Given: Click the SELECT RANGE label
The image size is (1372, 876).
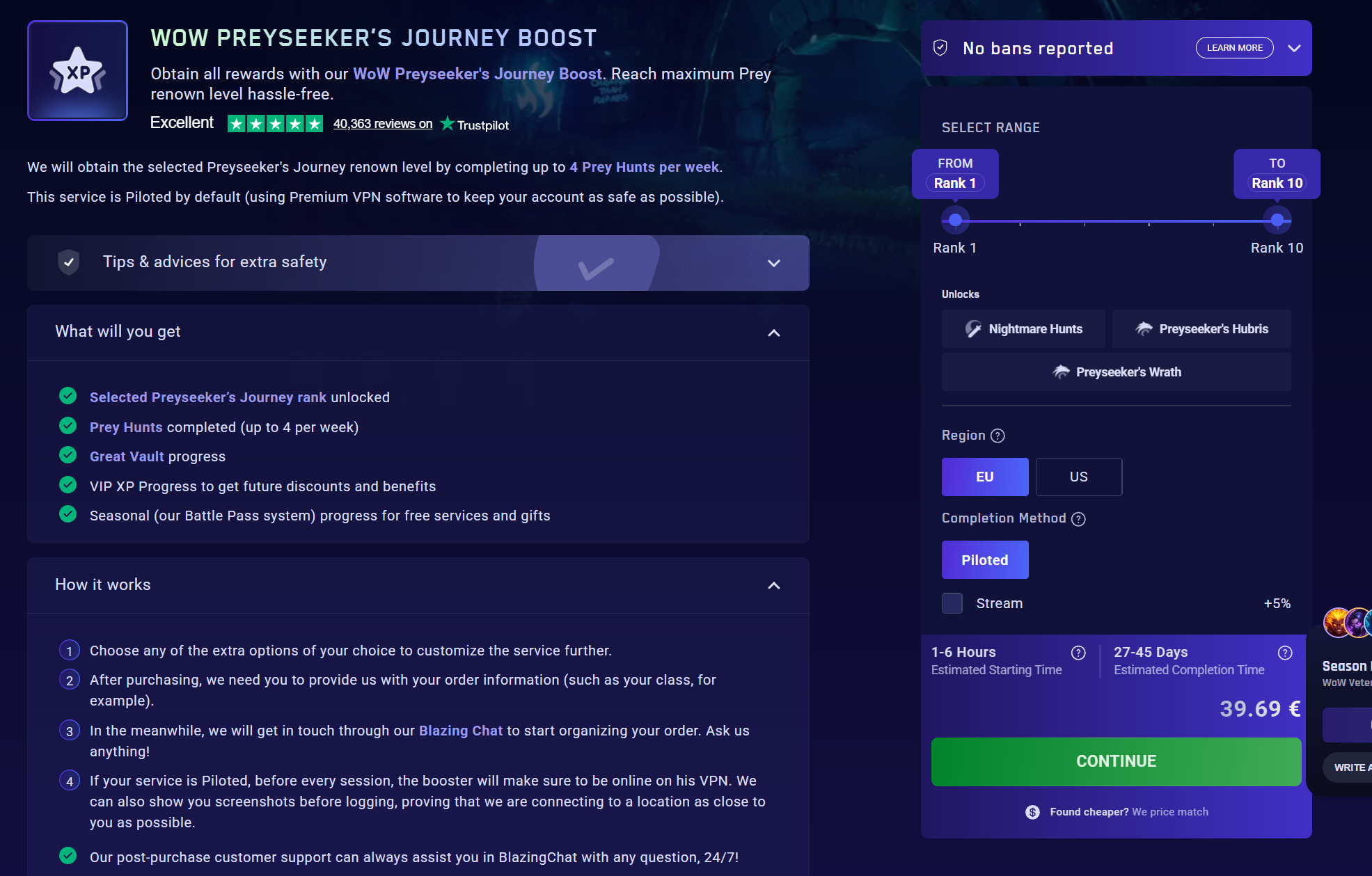Looking at the screenshot, I should (x=991, y=127).
